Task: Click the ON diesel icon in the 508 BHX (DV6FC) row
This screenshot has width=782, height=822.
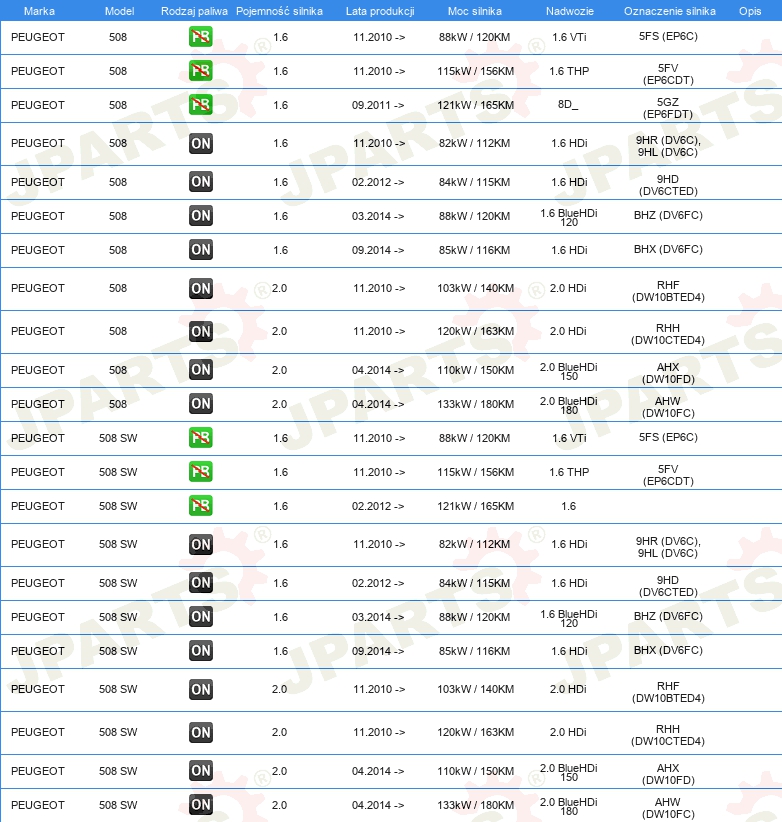Action: (201, 250)
